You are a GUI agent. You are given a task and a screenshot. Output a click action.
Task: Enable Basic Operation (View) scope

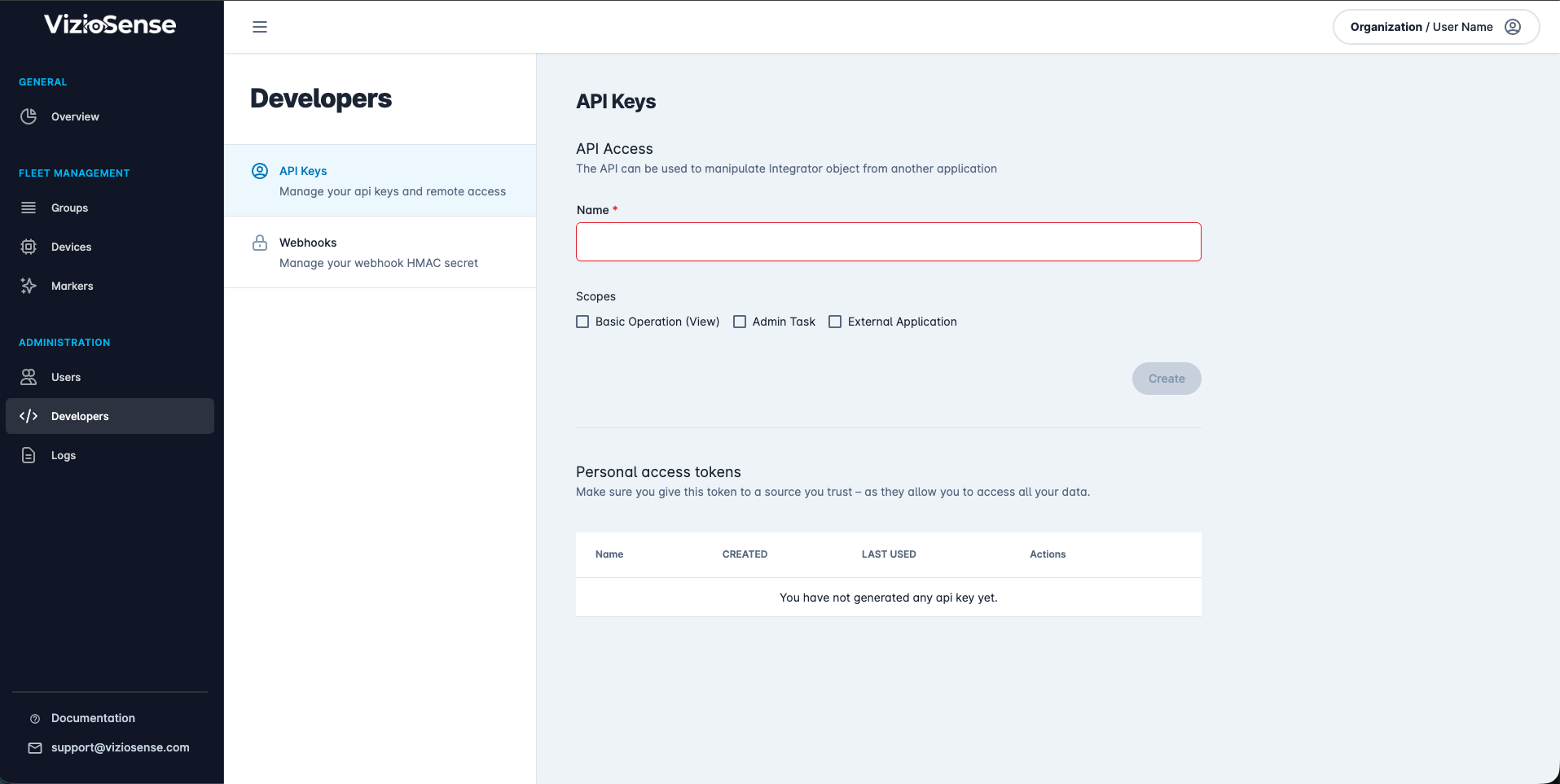pyautogui.click(x=582, y=322)
